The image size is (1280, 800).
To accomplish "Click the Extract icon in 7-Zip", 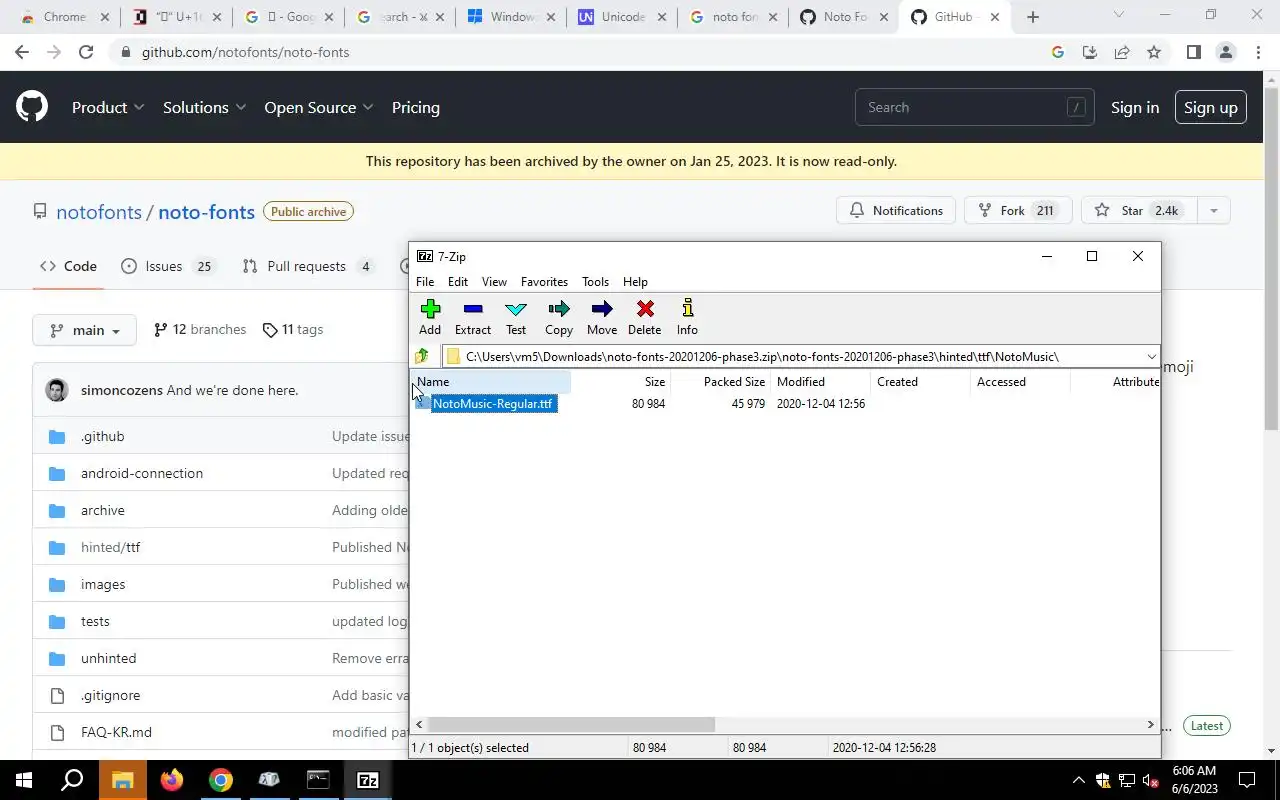I will coord(473,317).
